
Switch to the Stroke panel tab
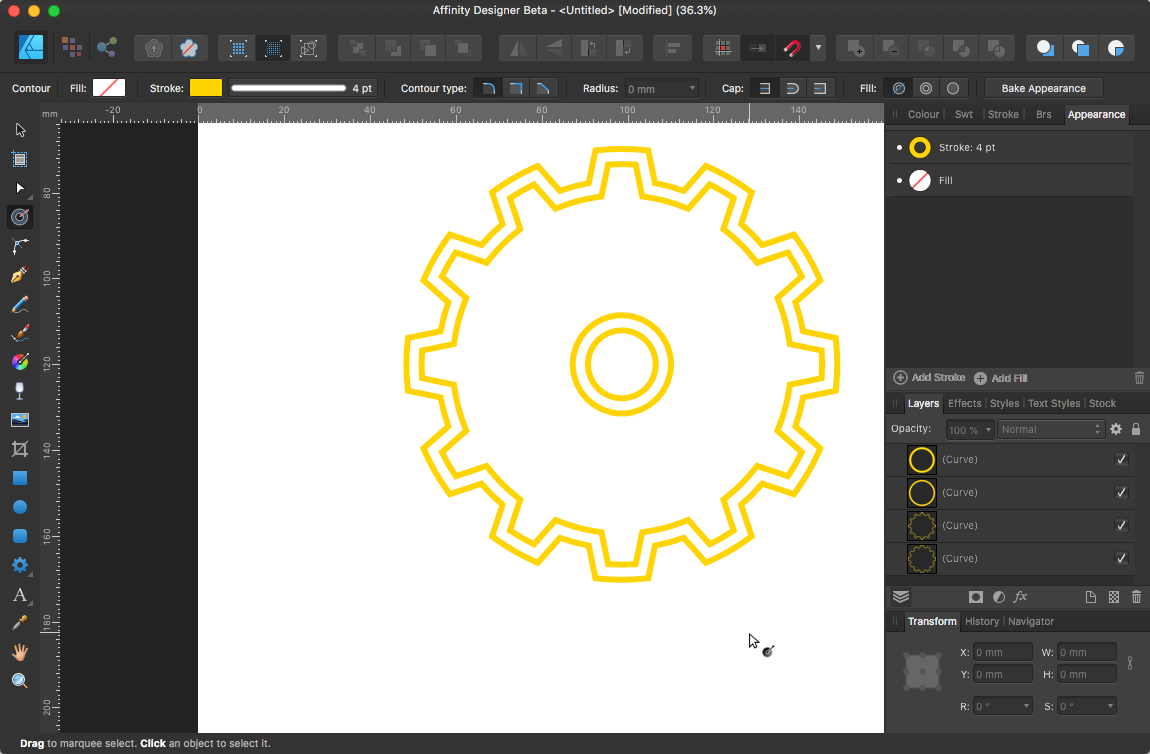(x=1003, y=115)
